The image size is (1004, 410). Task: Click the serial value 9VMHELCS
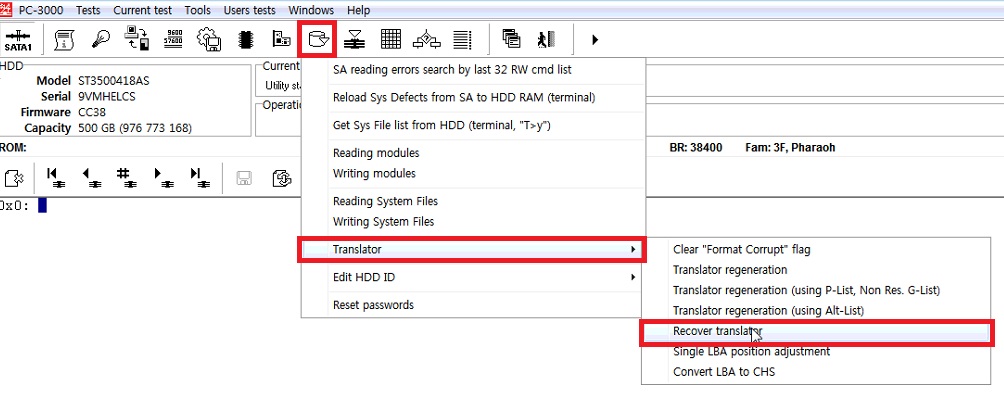click(x=107, y=97)
